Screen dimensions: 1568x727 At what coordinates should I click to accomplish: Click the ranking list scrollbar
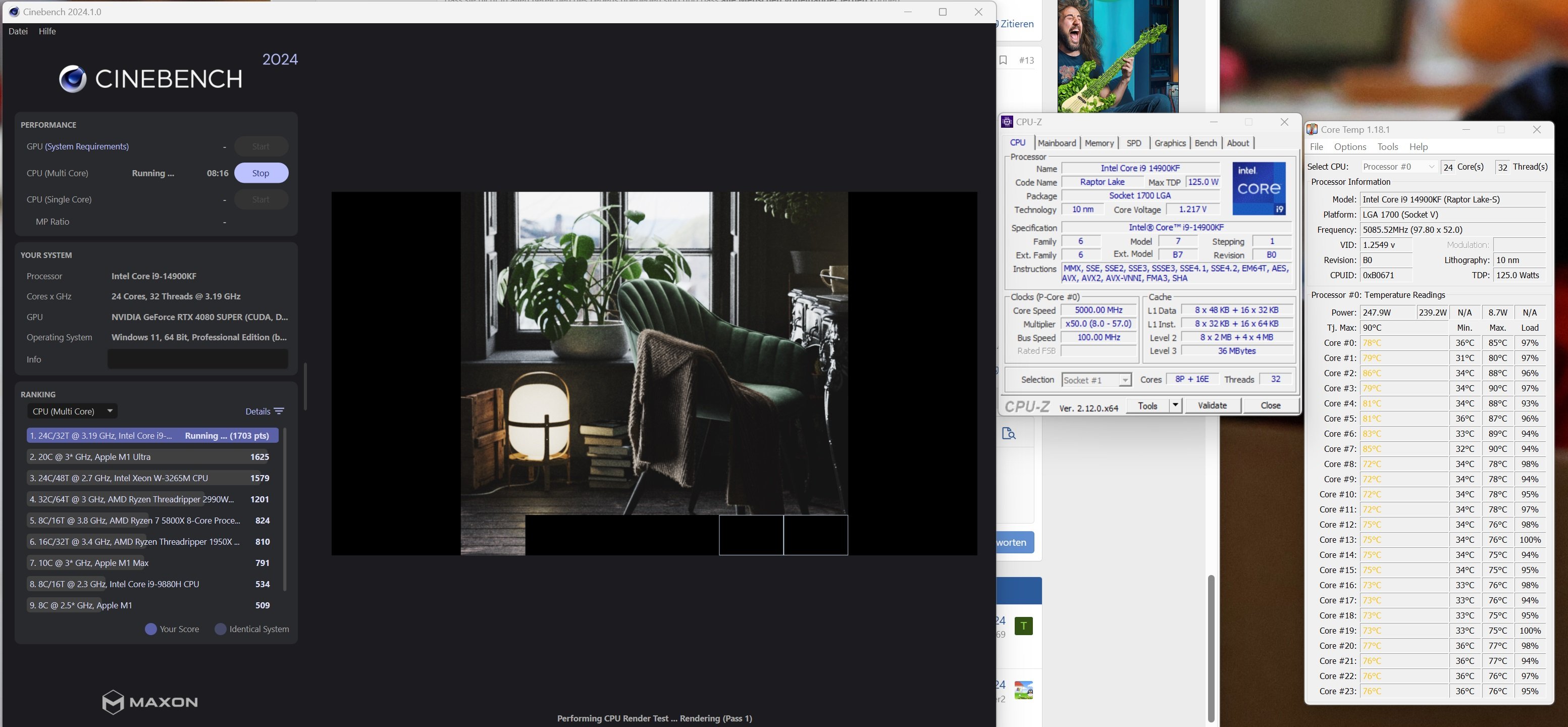tap(285, 508)
